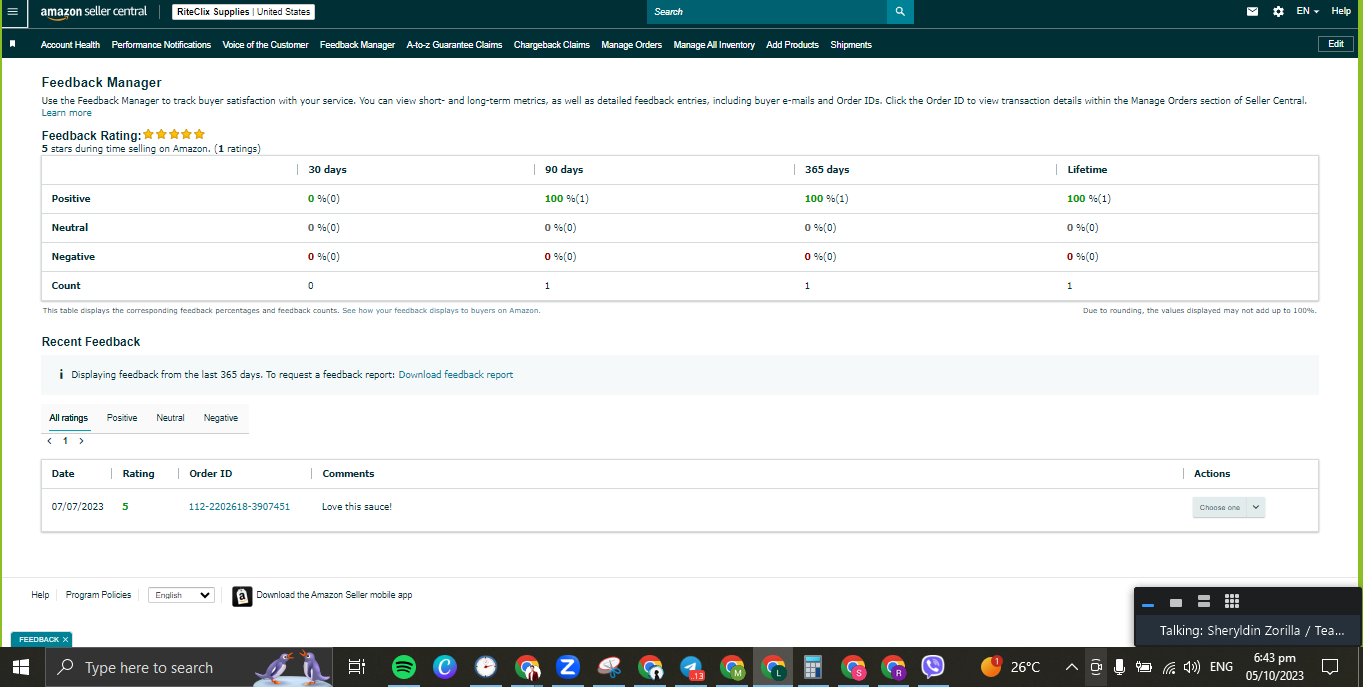Screen dimensions: 1363x687
Task: Go to previous feedback page arrow
Action: pos(50,441)
